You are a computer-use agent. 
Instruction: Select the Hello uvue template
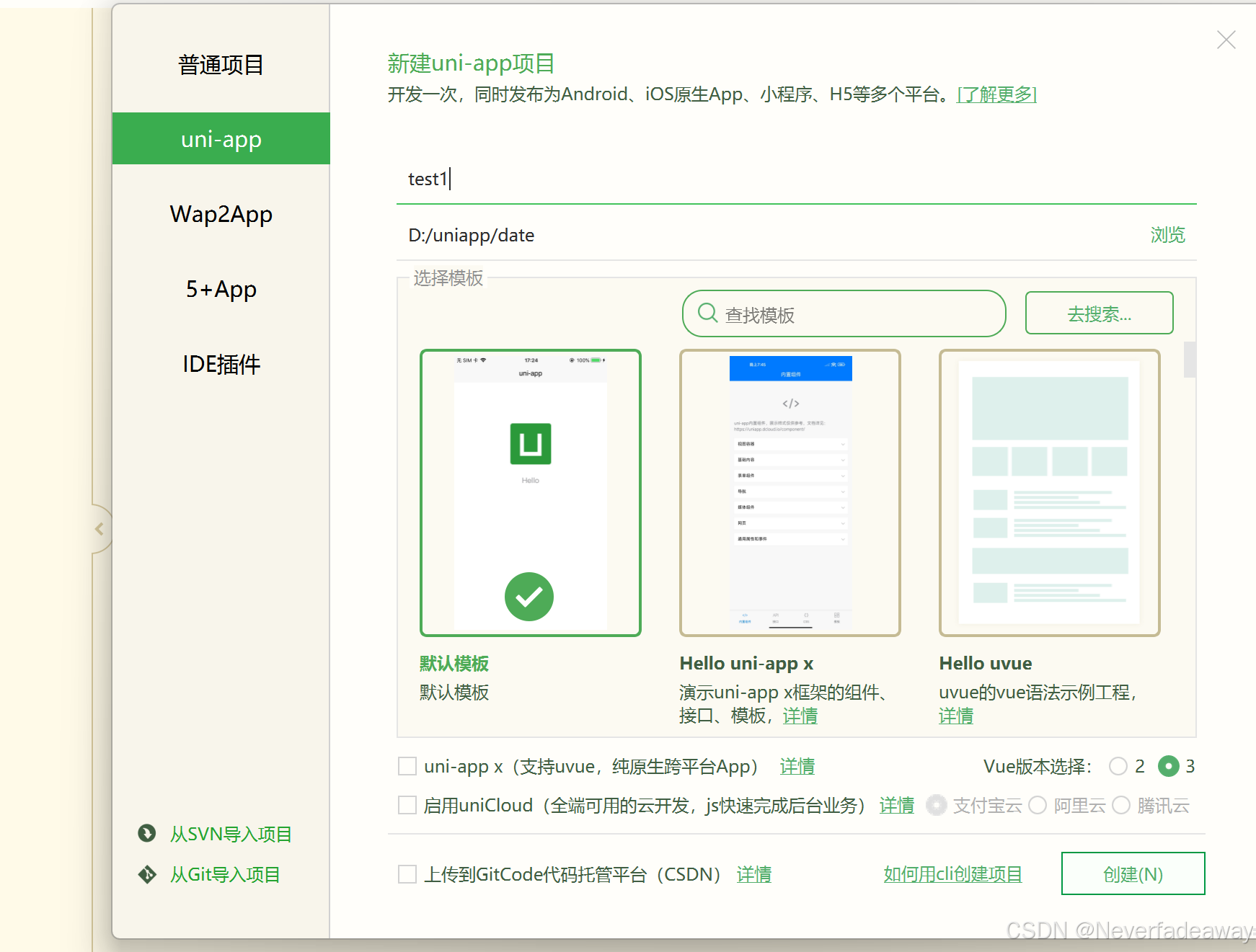tap(1049, 492)
